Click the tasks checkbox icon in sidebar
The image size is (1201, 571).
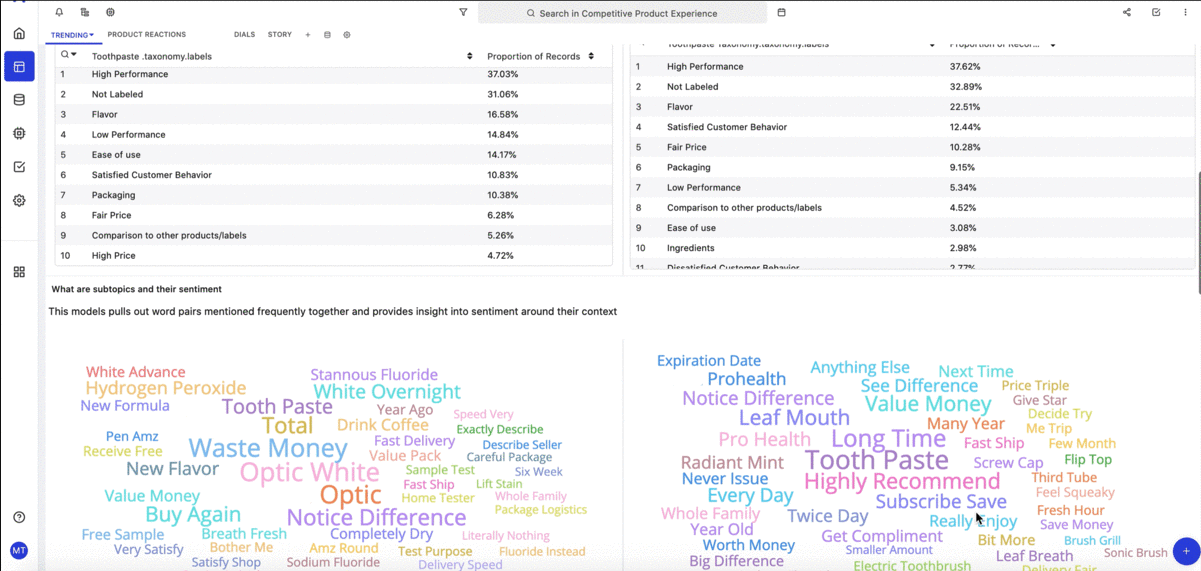coord(19,167)
